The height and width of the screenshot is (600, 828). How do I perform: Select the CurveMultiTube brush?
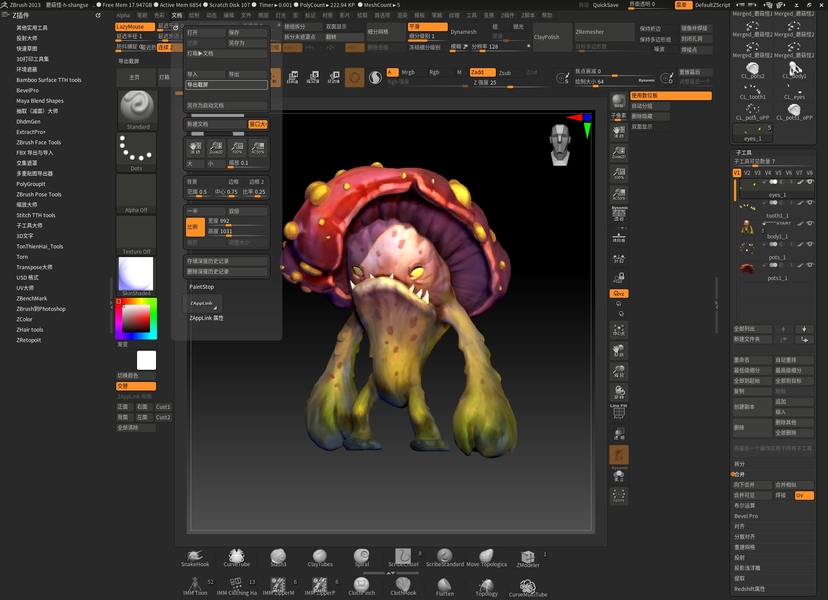(x=528, y=587)
